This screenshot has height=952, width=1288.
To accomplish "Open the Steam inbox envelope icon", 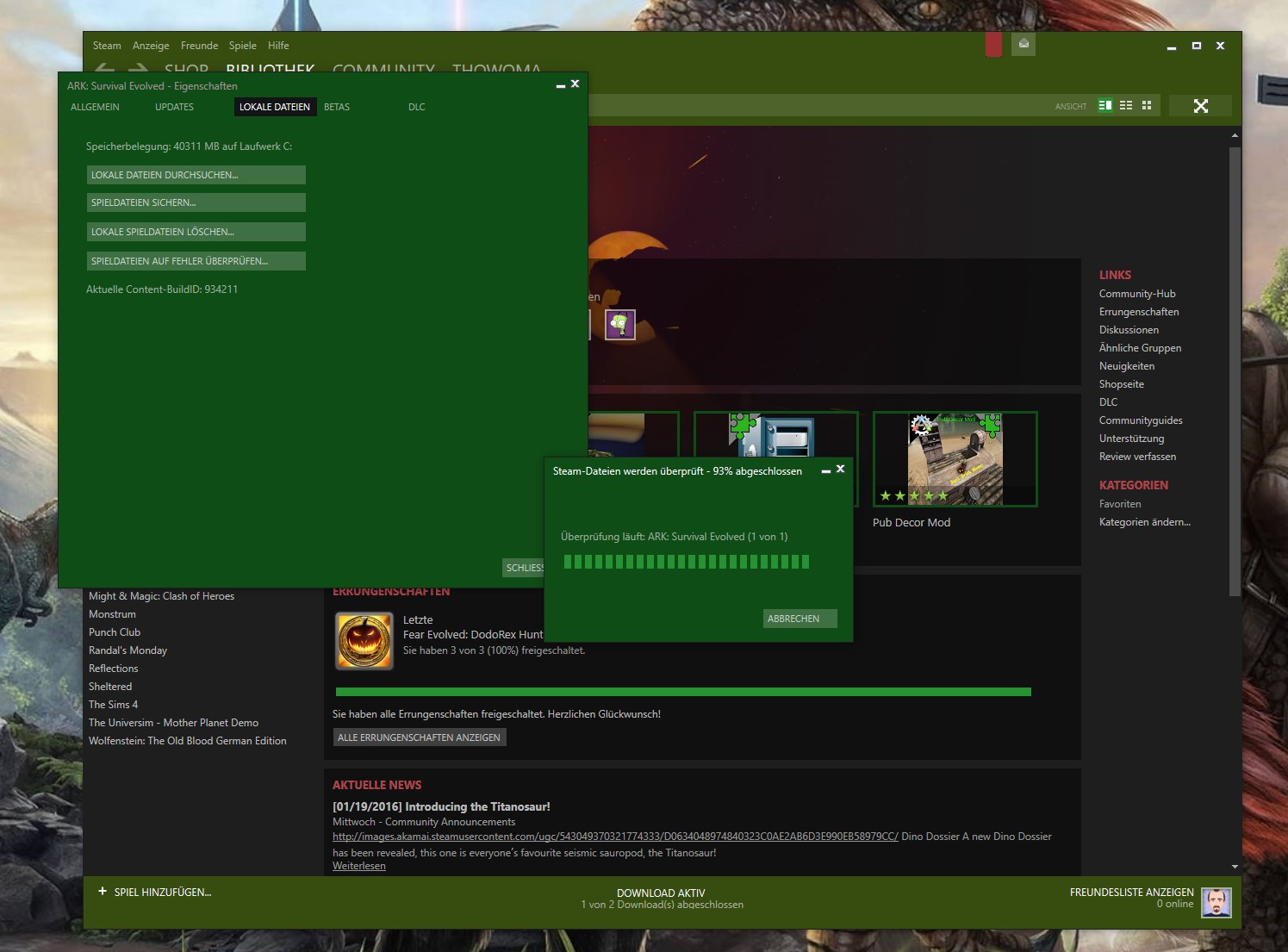I will pyautogui.click(x=1024, y=44).
